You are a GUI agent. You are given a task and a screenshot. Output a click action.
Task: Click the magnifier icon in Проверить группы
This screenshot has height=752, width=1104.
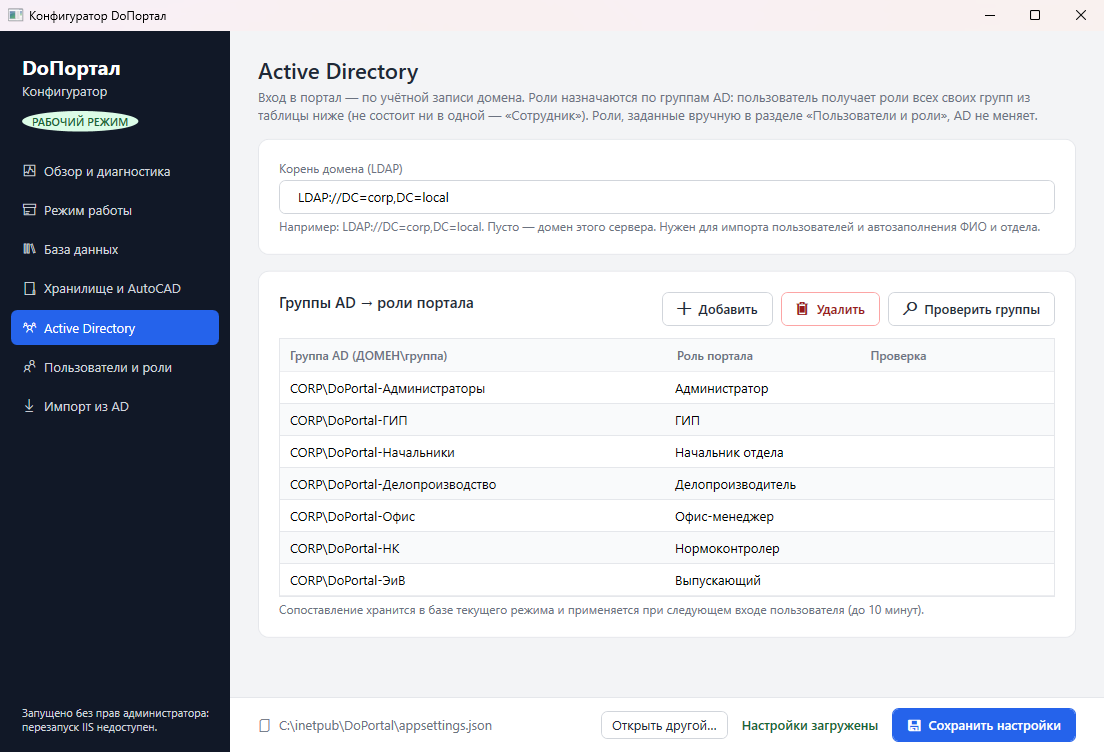(910, 308)
